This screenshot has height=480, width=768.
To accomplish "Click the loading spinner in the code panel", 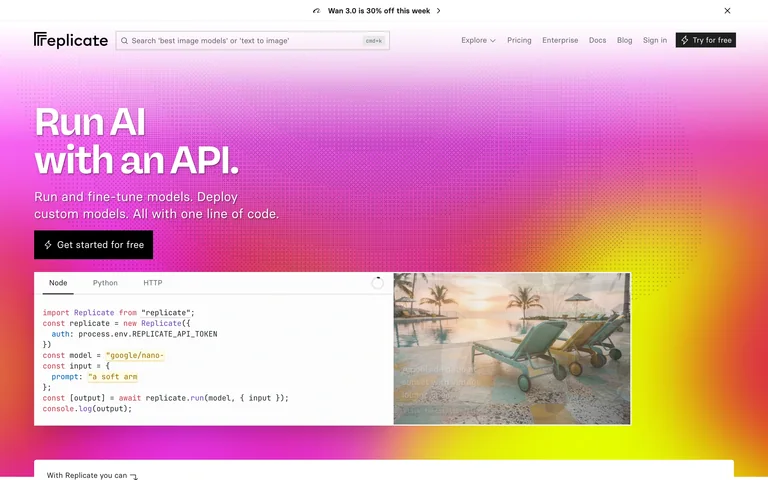I will click(377, 283).
